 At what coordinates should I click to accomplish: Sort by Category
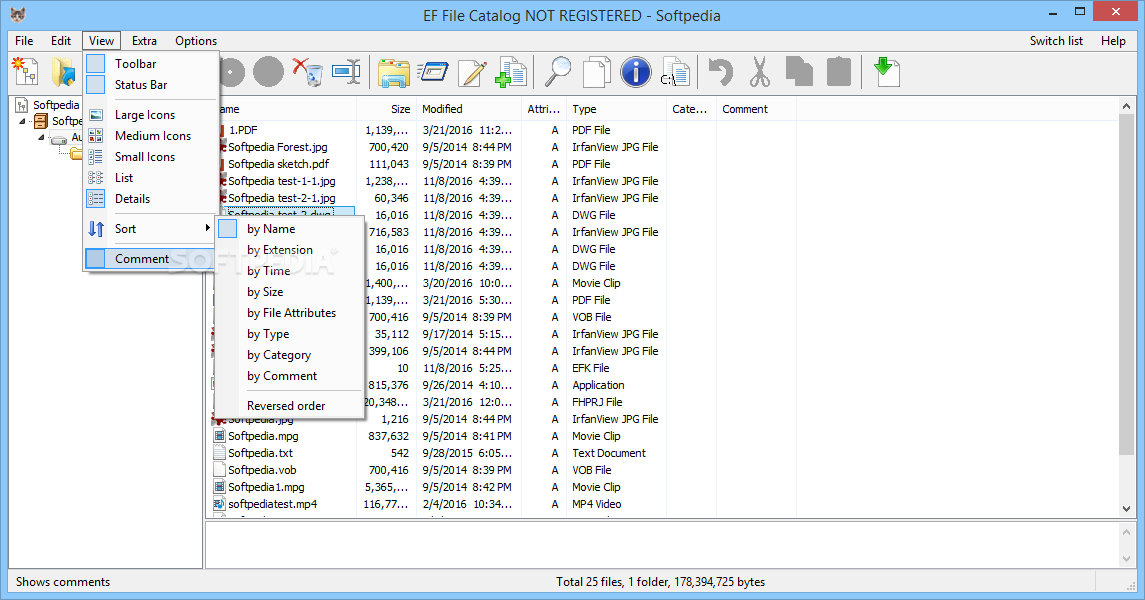click(x=289, y=355)
